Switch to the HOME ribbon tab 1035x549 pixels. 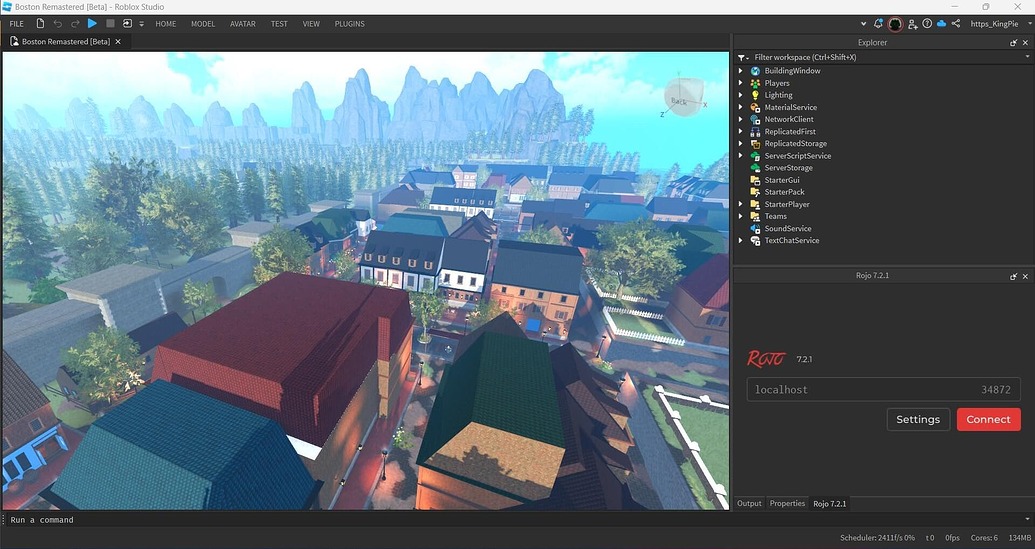[x=166, y=24]
